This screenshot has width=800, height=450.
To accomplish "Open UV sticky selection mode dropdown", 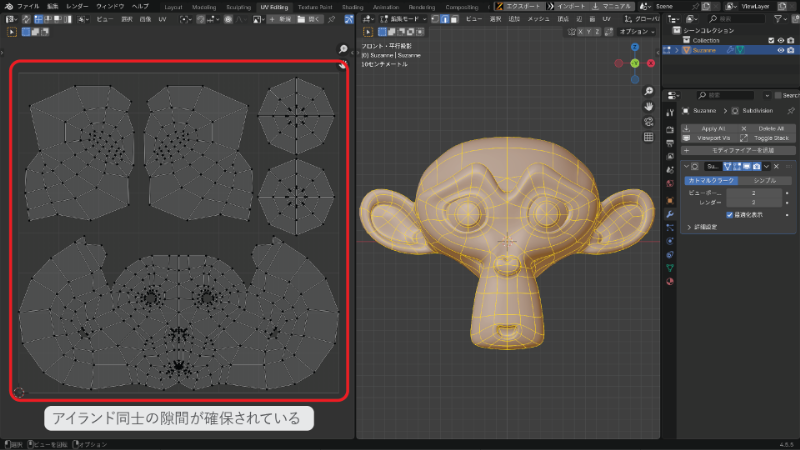I will pyautogui.click(x=83, y=19).
